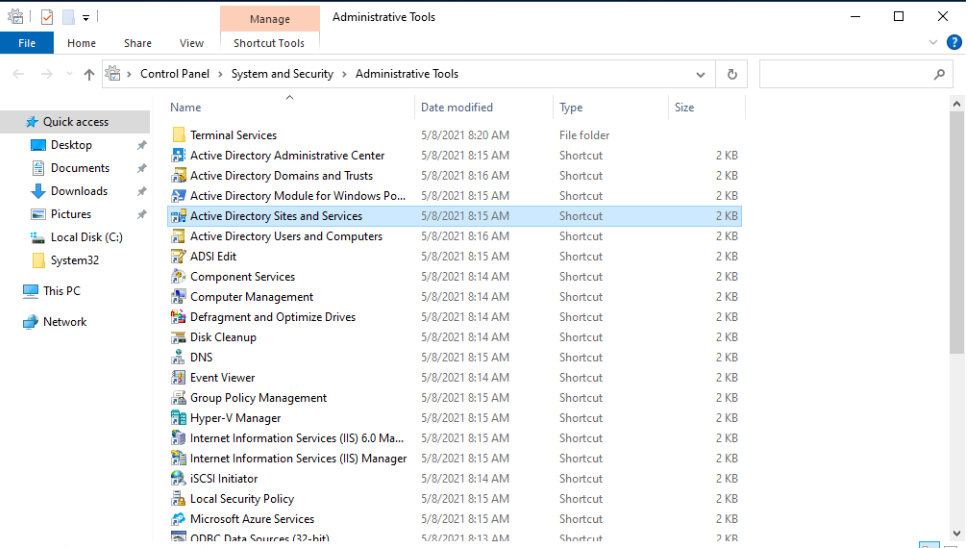Expand the Quick Access Toolbar customize arrow
The height and width of the screenshot is (548, 968).
coord(86,17)
